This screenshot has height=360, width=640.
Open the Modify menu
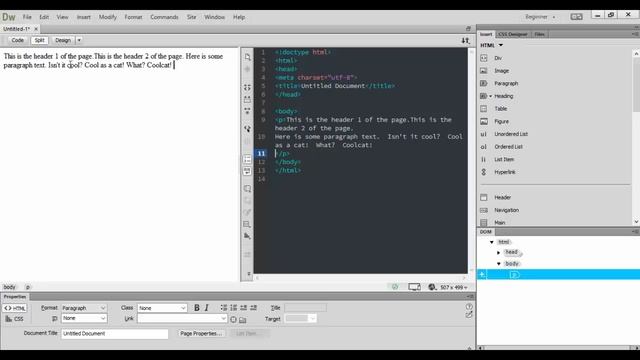[x=107, y=17]
